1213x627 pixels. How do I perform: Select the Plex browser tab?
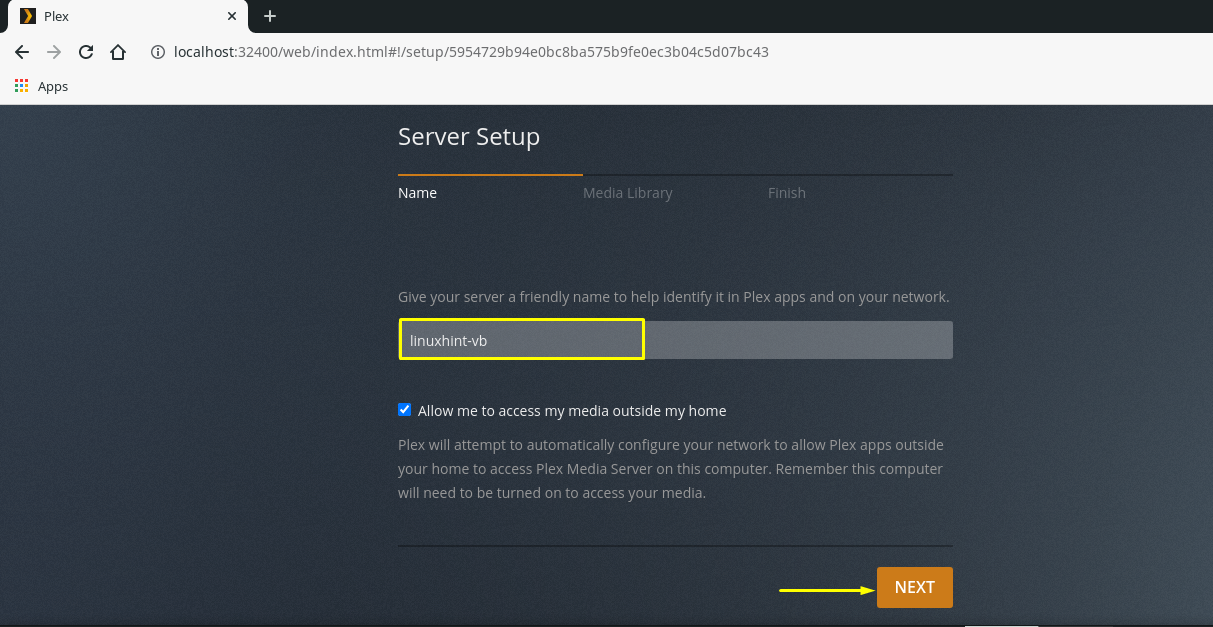tap(127, 16)
